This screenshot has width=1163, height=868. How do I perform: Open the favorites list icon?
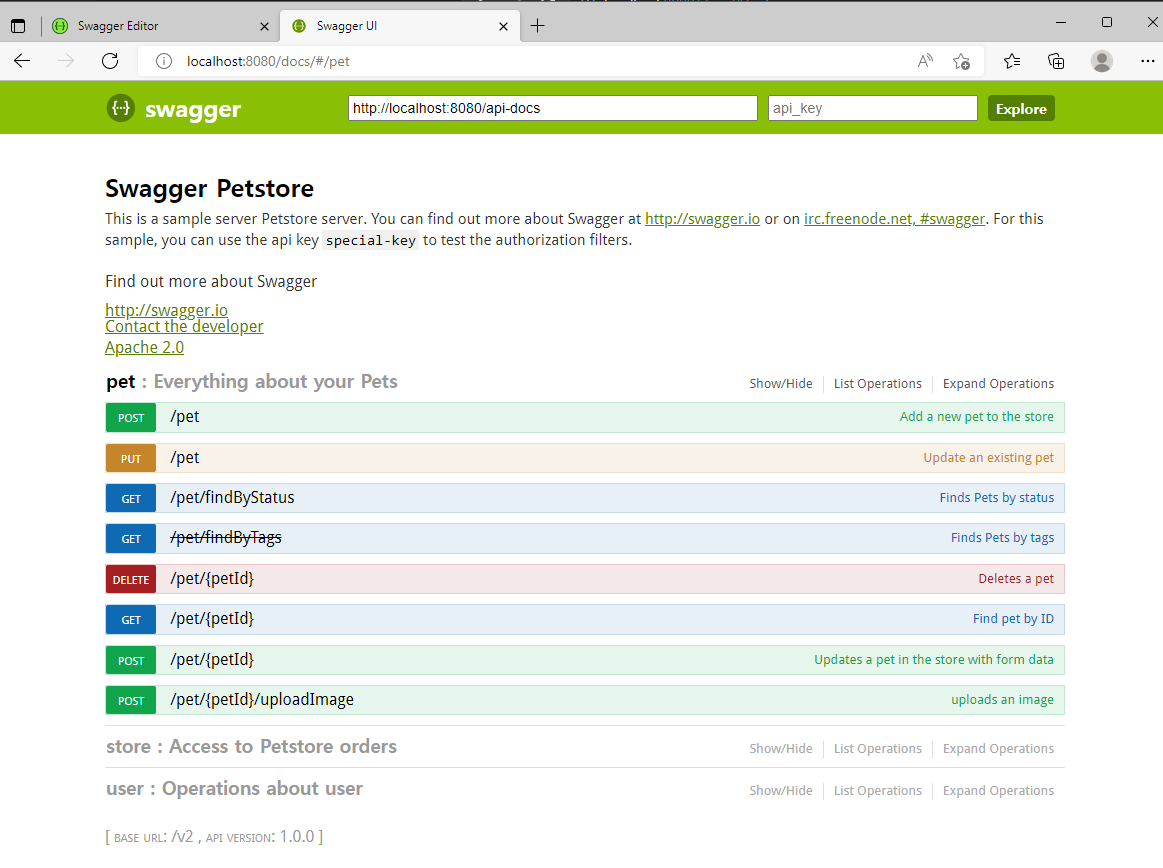pyautogui.click(x=1012, y=61)
